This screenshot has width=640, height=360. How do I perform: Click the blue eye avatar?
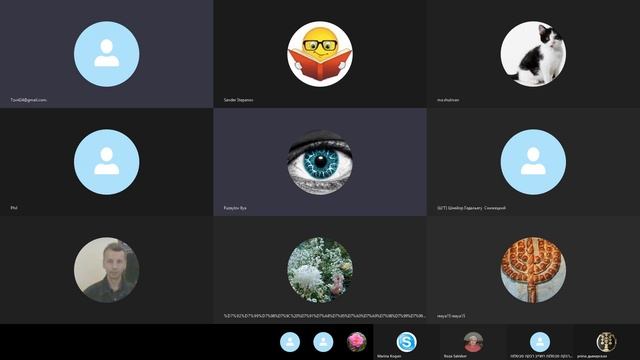[320, 162]
